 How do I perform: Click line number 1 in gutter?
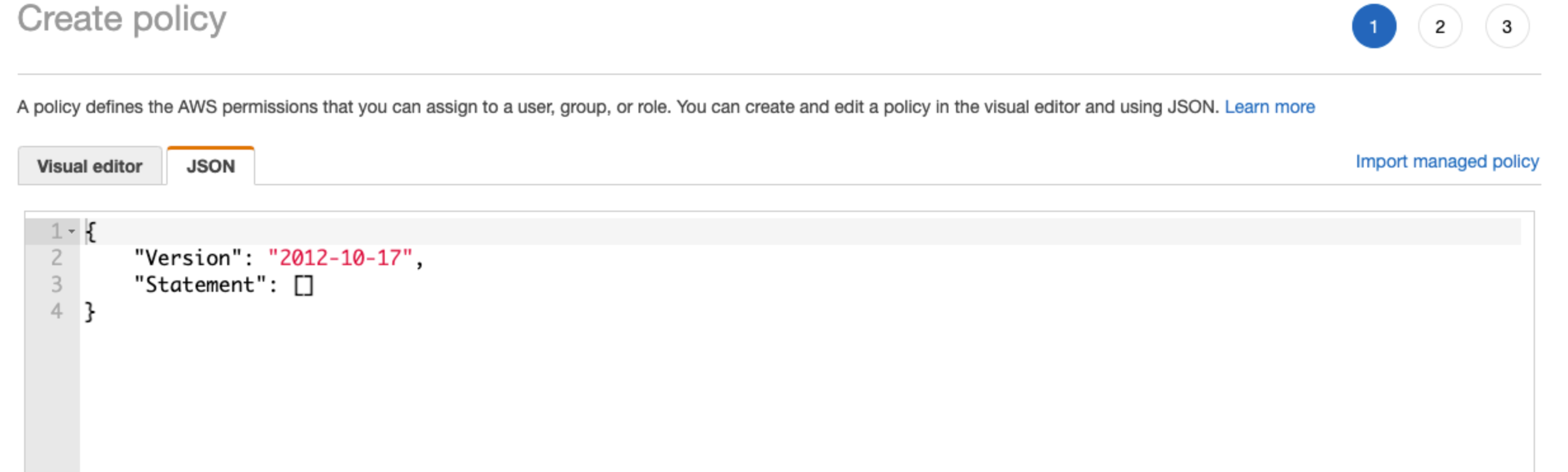tap(56, 231)
